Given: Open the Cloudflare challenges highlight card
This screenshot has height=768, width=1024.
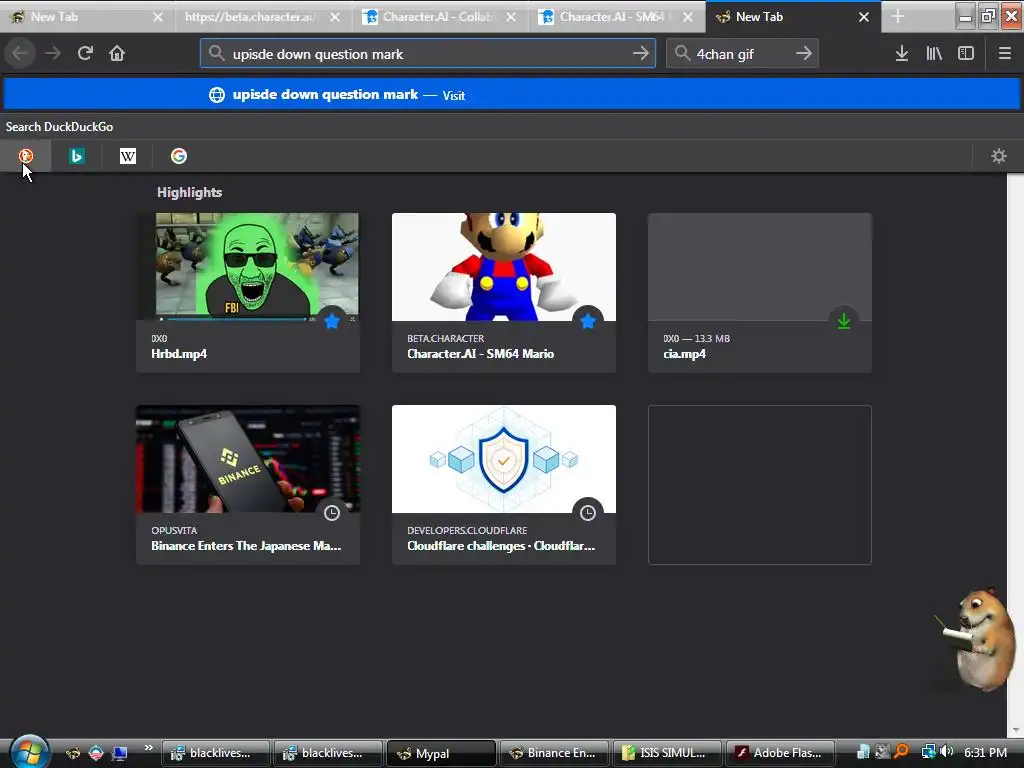Looking at the screenshot, I should [x=504, y=485].
